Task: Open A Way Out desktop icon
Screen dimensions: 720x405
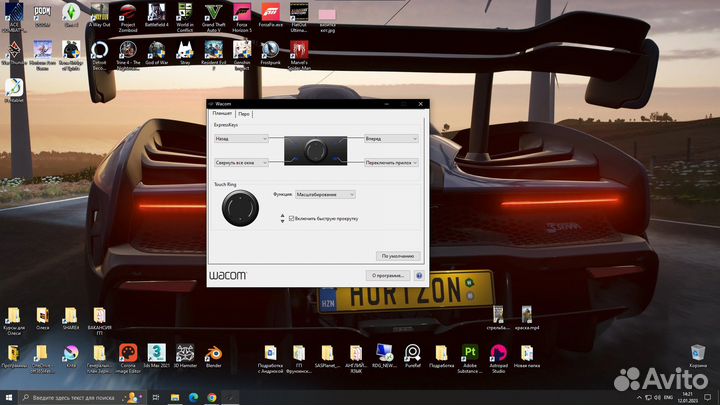Action: [99, 16]
